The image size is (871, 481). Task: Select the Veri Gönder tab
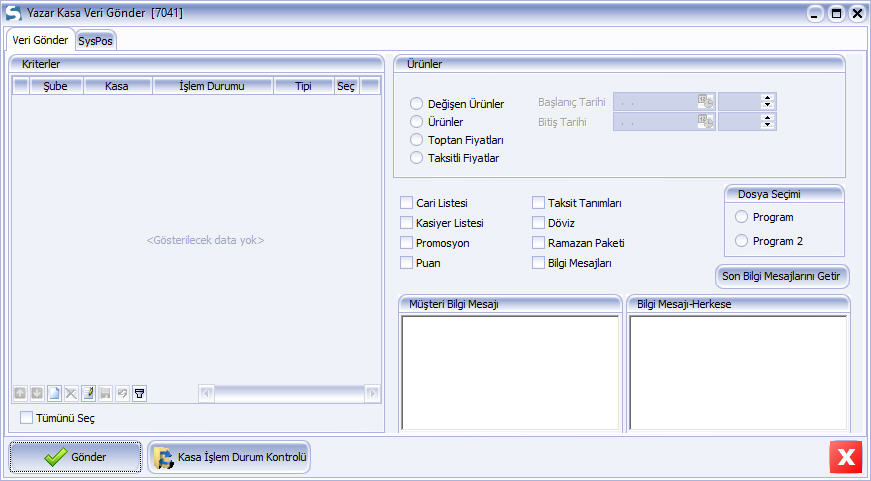click(x=40, y=41)
